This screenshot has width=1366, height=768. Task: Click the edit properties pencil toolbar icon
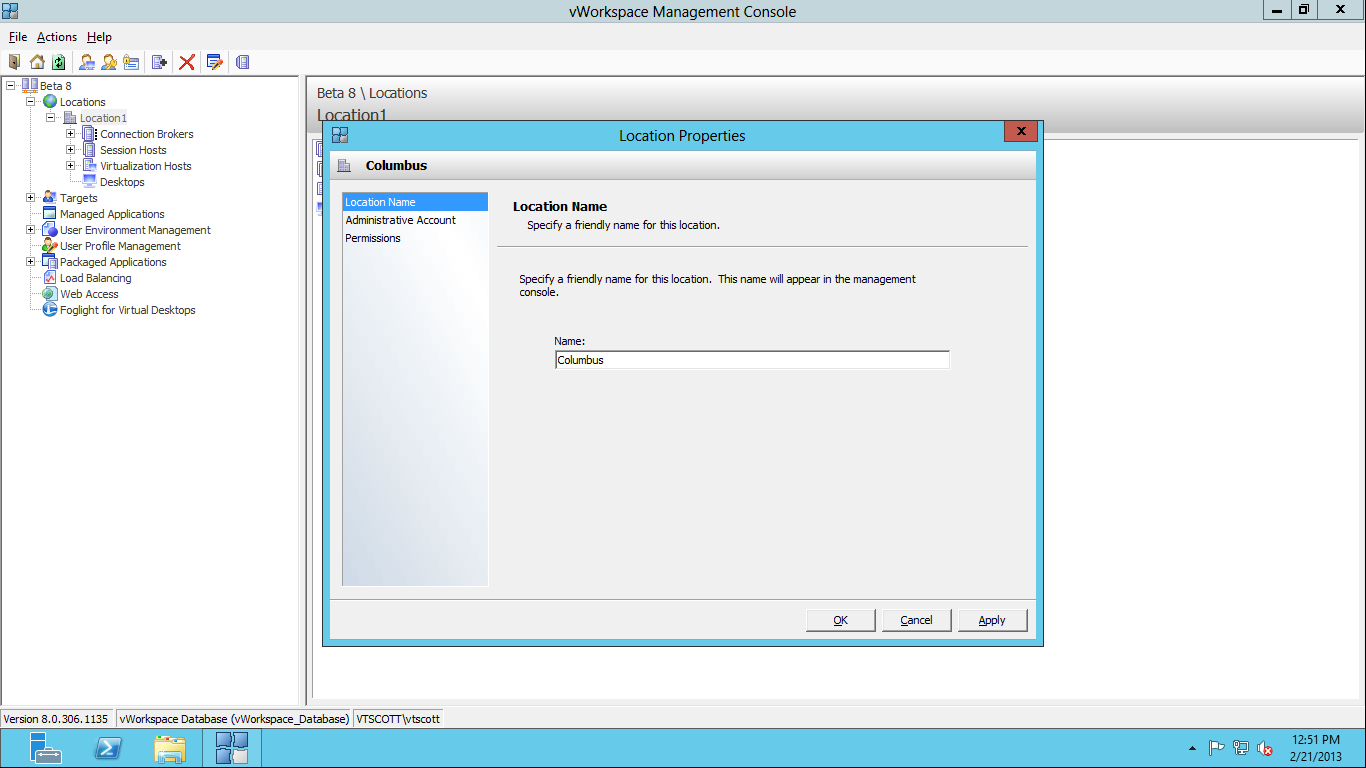coord(214,62)
